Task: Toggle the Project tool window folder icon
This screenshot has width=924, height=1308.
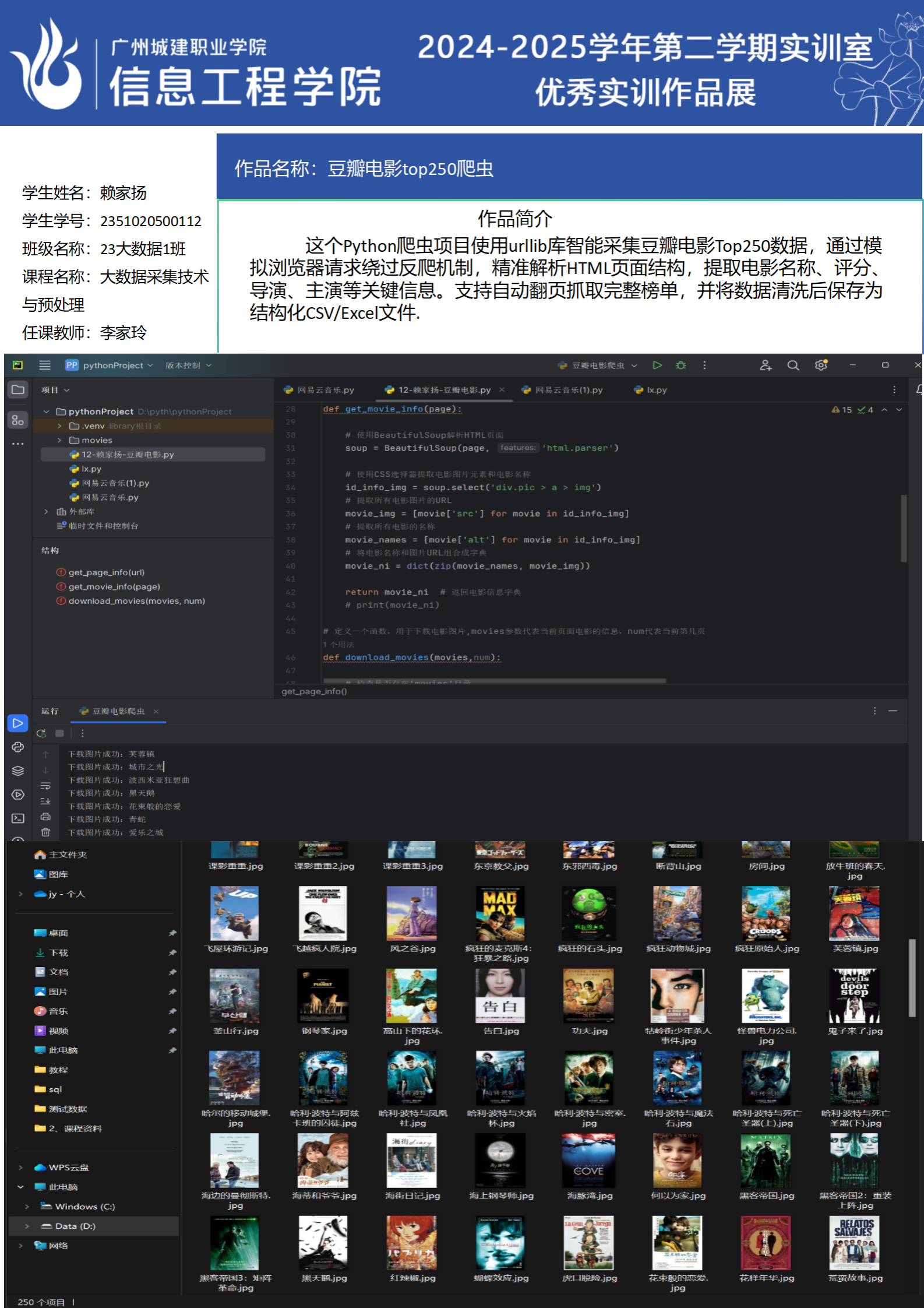Action: 18,389
